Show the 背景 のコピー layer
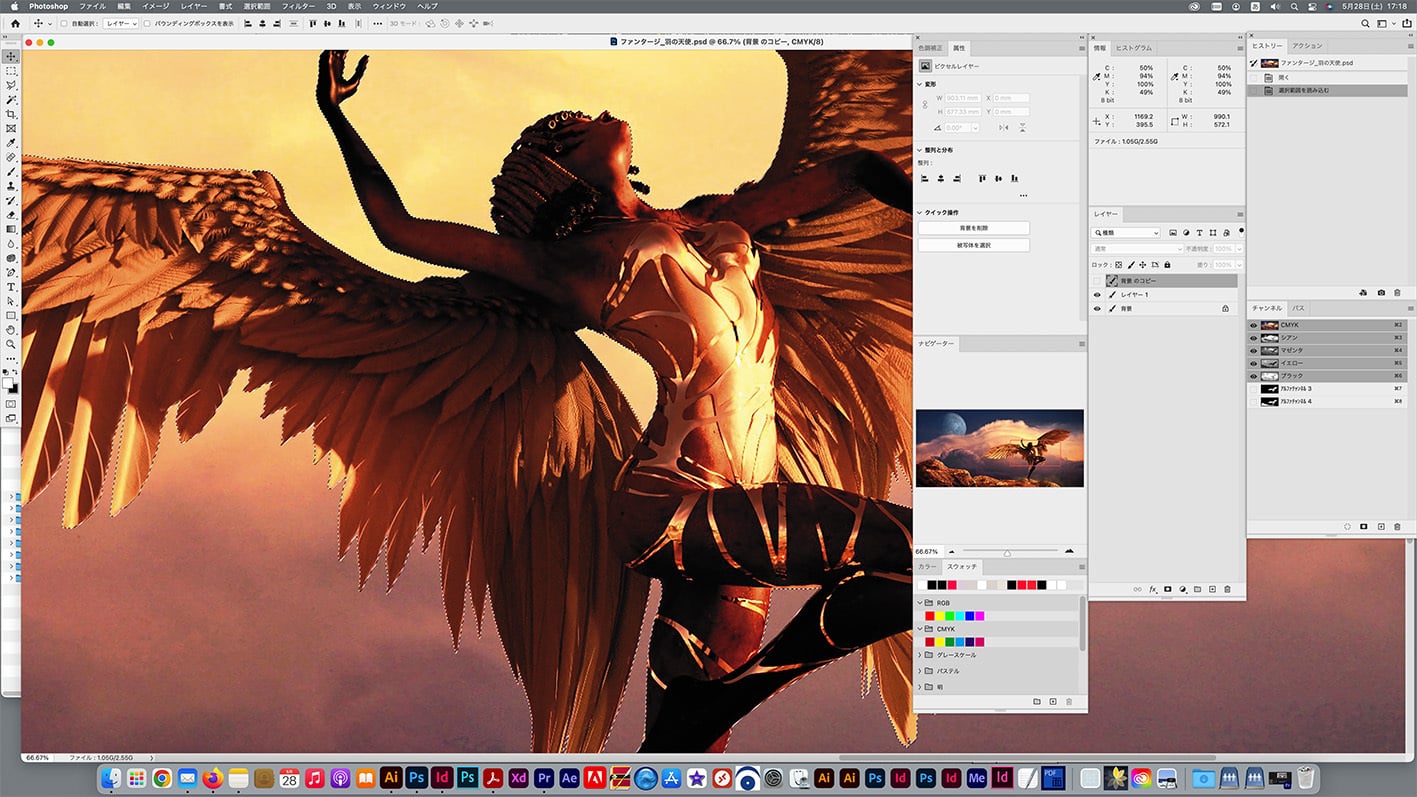This screenshot has width=1417, height=797. tap(1097, 281)
